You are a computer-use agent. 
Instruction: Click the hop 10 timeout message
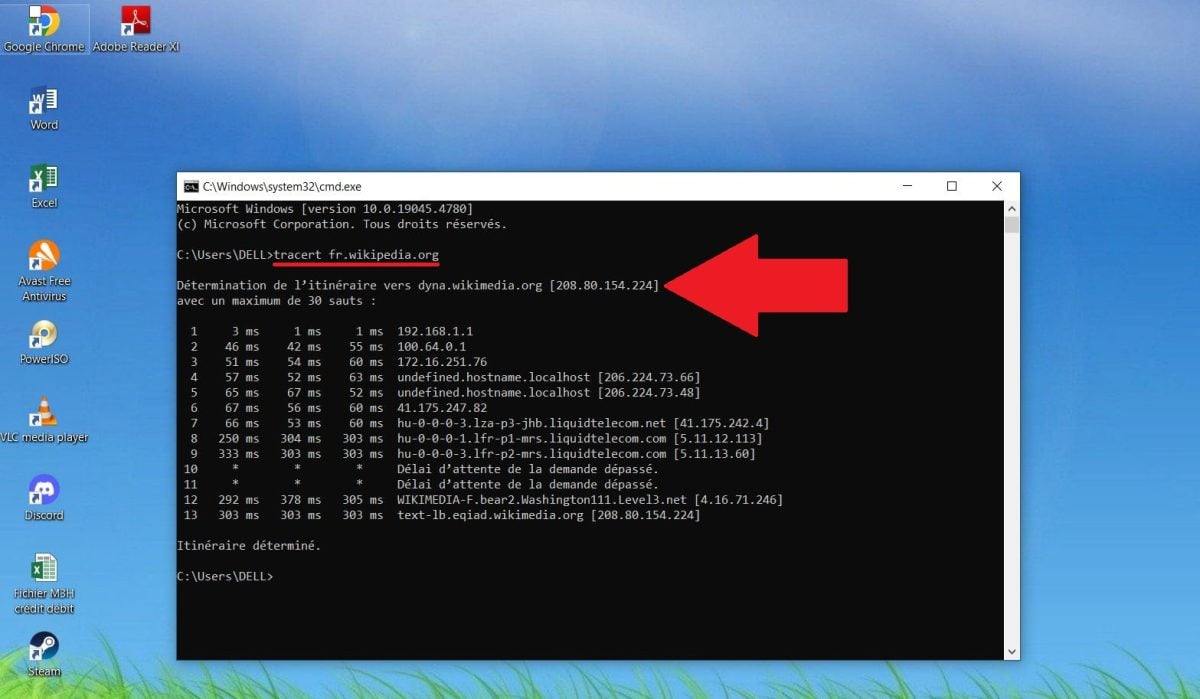(x=528, y=469)
